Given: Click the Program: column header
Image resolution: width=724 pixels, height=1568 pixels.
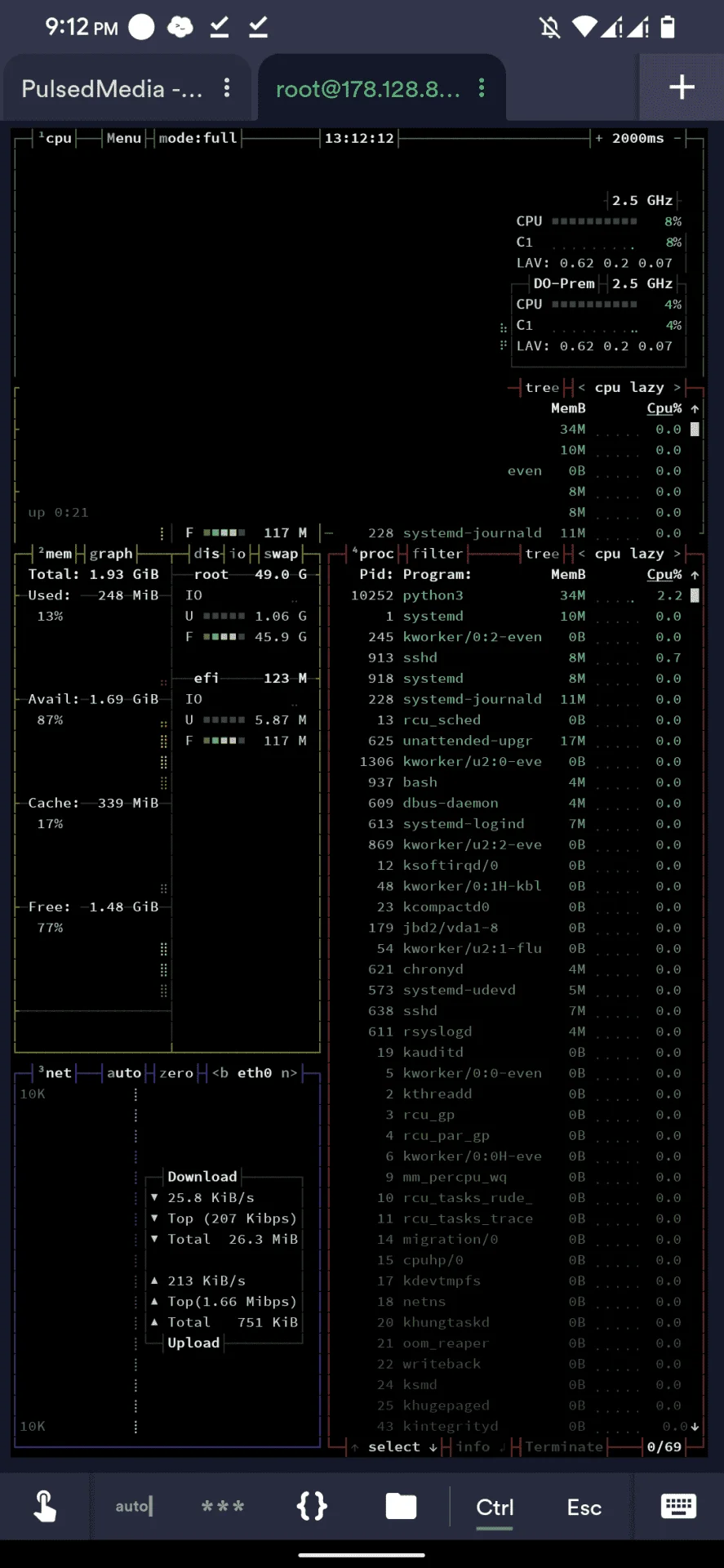Looking at the screenshot, I should (438, 574).
